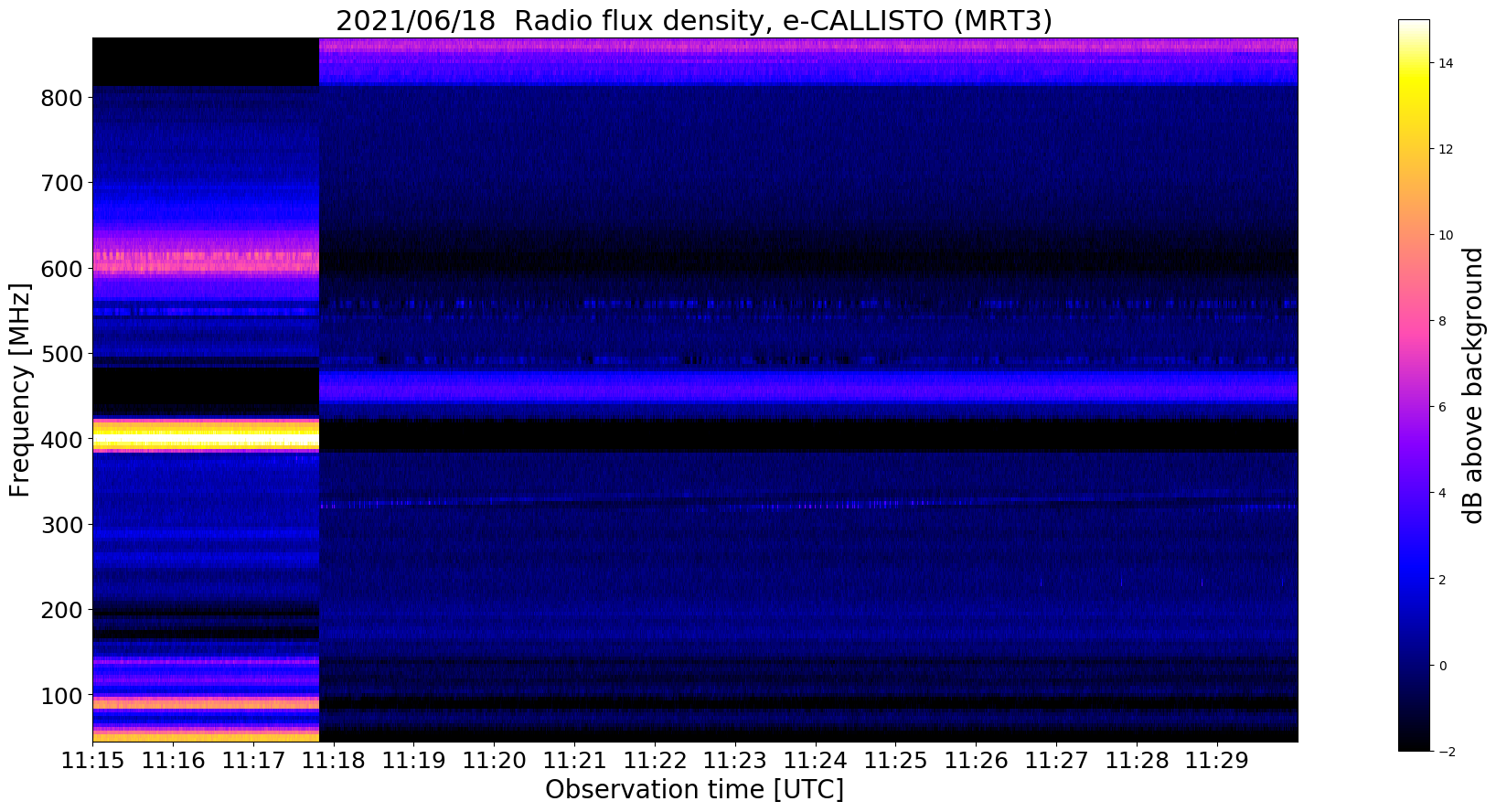Click the colorbar tick value 12
The width and height of the screenshot is (1496, 812).
pos(1445,149)
